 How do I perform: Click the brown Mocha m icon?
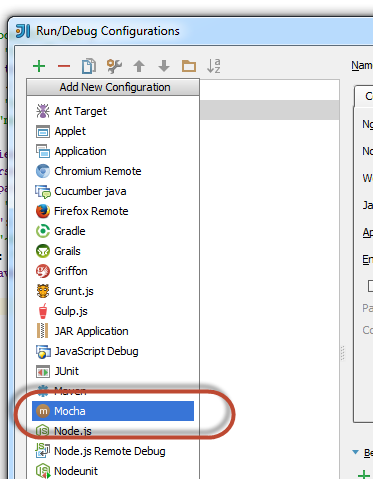click(x=43, y=411)
